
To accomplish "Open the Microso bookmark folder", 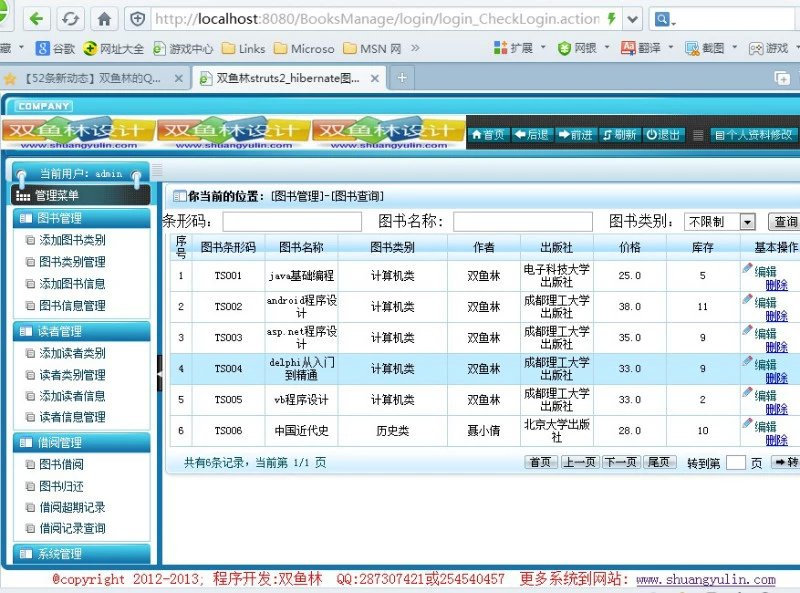I will point(304,48).
